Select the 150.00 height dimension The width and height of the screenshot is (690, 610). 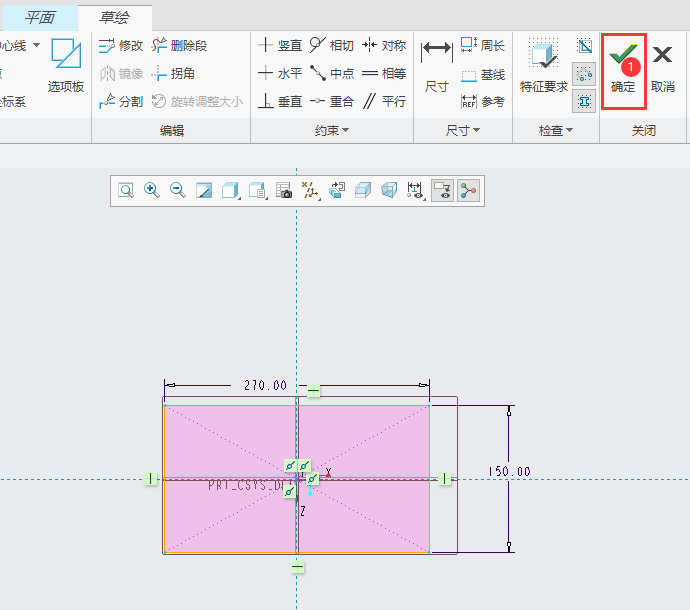510,472
